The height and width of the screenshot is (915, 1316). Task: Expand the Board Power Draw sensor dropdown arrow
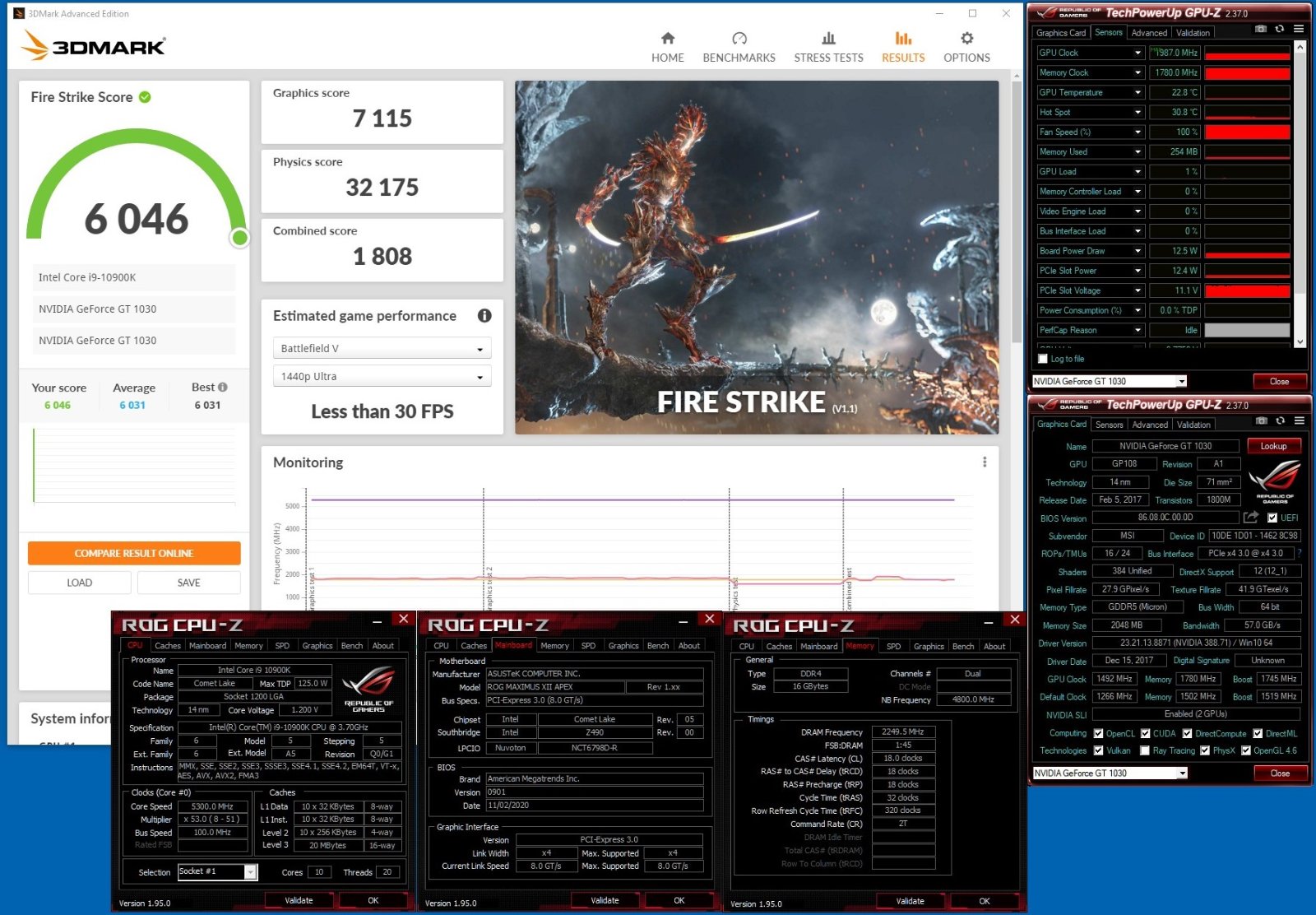pyautogui.click(x=1138, y=251)
